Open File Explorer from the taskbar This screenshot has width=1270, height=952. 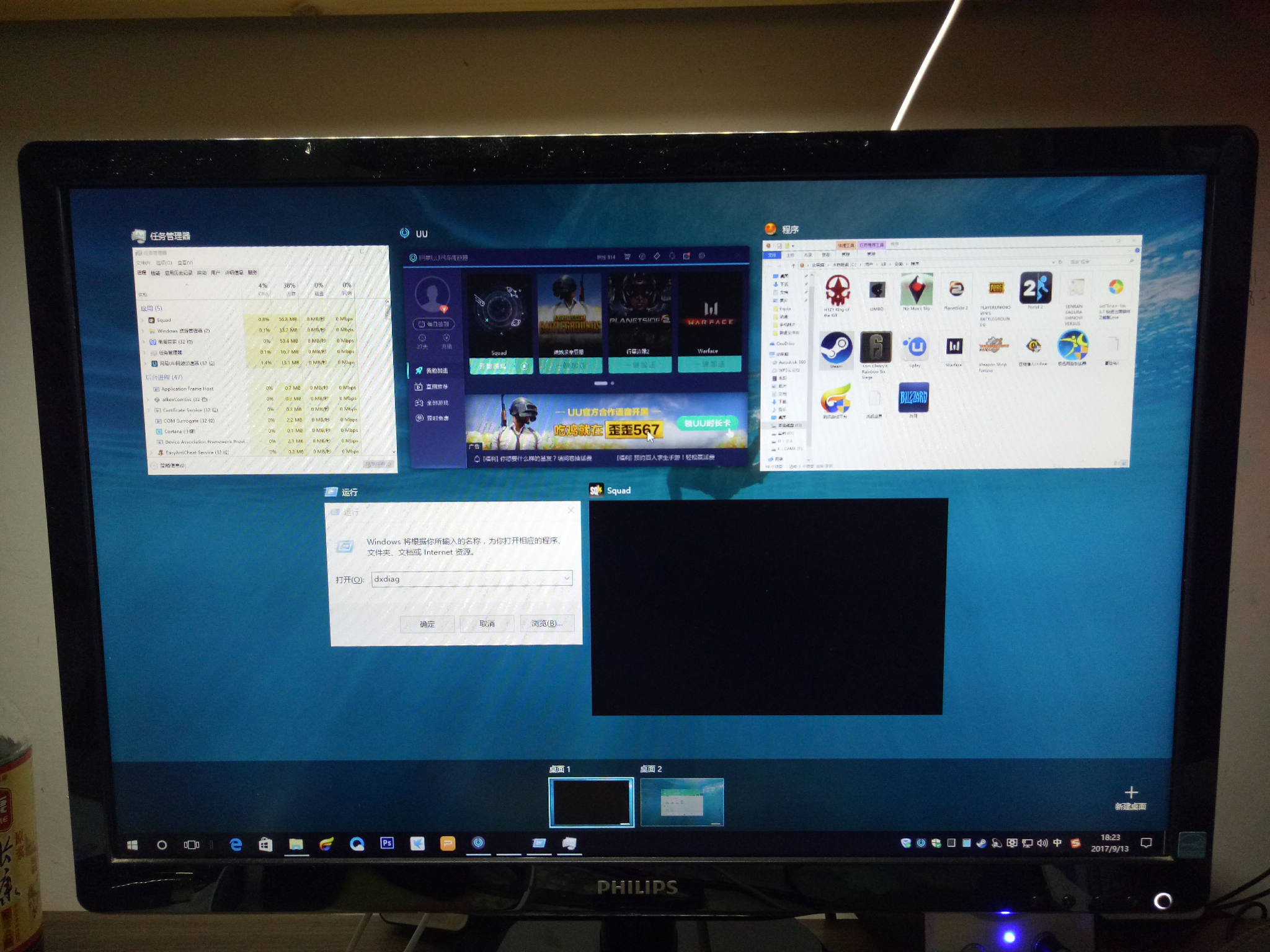pos(296,844)
